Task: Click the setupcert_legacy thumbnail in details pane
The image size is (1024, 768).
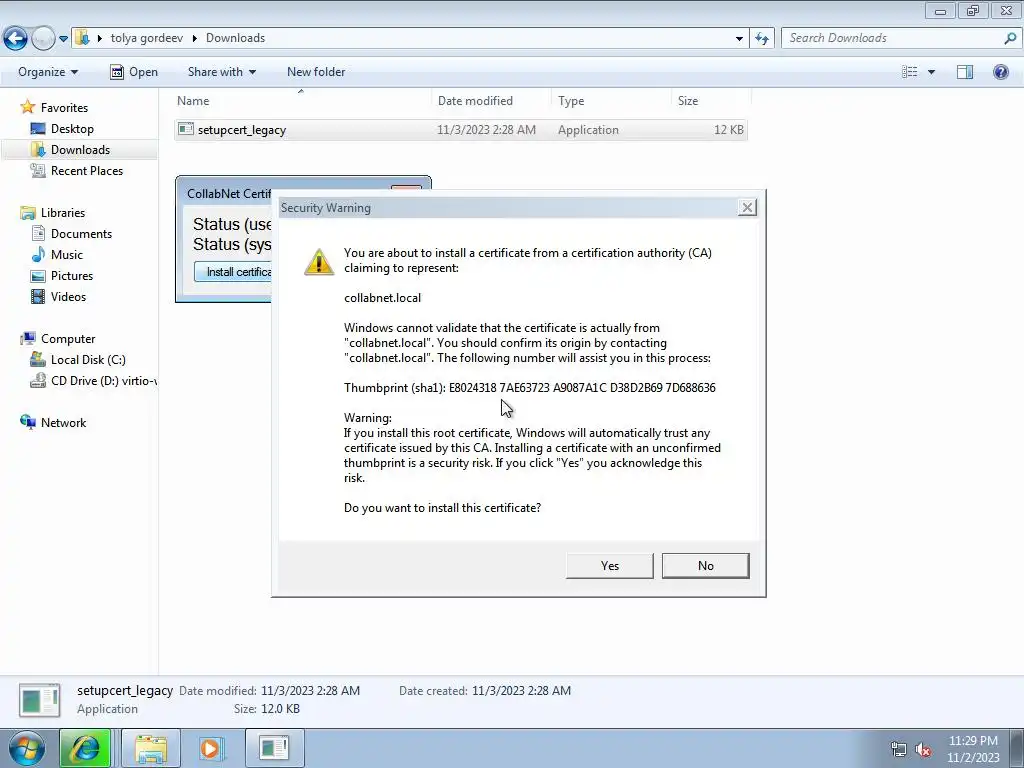Action: tap(40, 700)
